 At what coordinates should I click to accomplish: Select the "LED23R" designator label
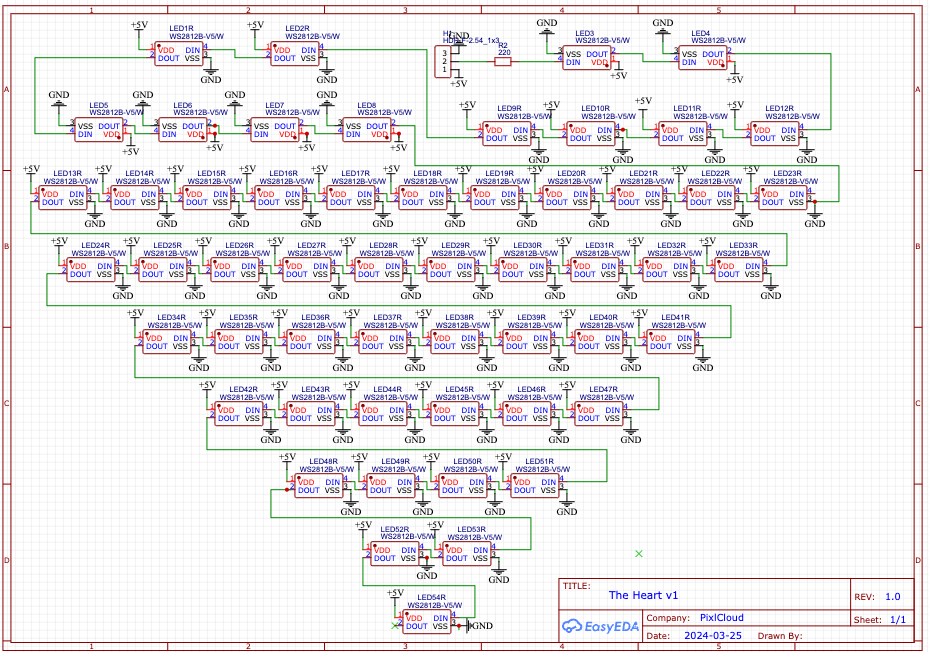(787, 173)
